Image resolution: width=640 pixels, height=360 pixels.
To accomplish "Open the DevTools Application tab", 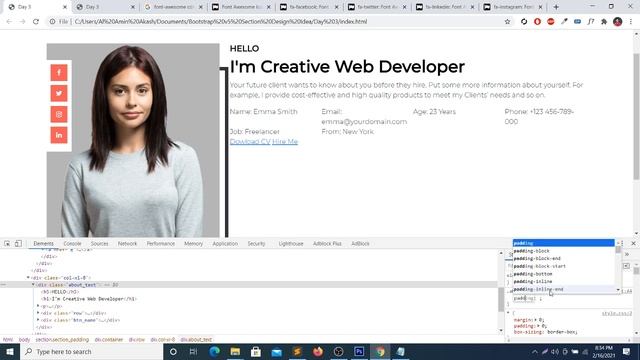I will coord(225,244).
